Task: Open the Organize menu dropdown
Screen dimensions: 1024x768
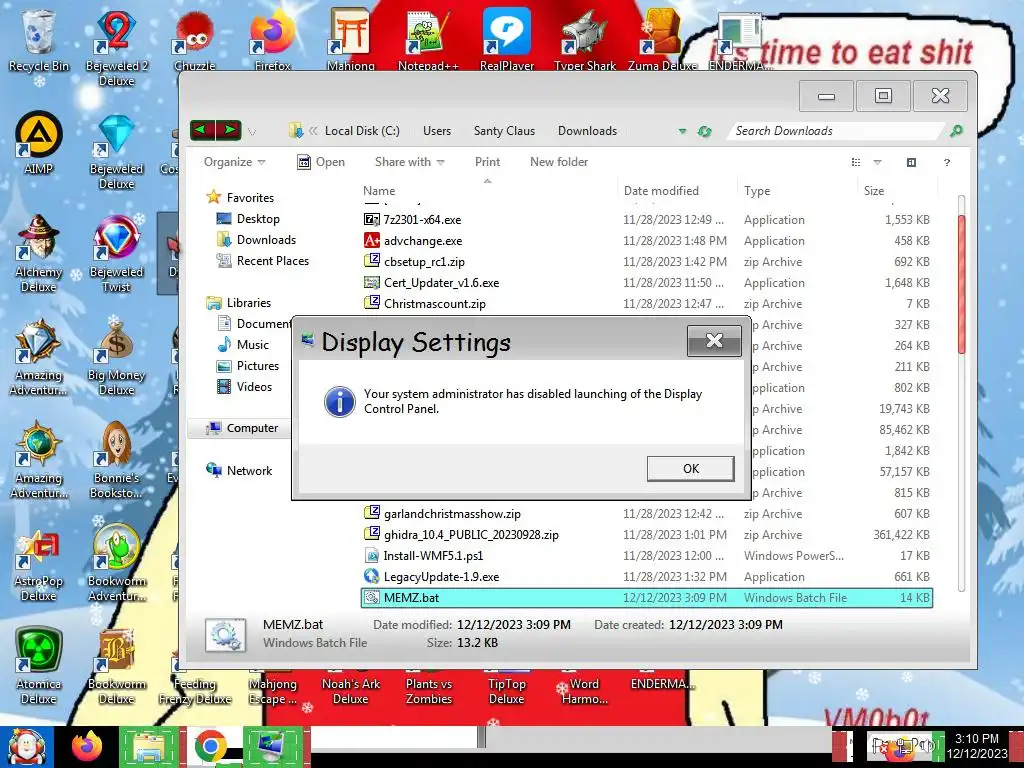Action: coord(234,162)
